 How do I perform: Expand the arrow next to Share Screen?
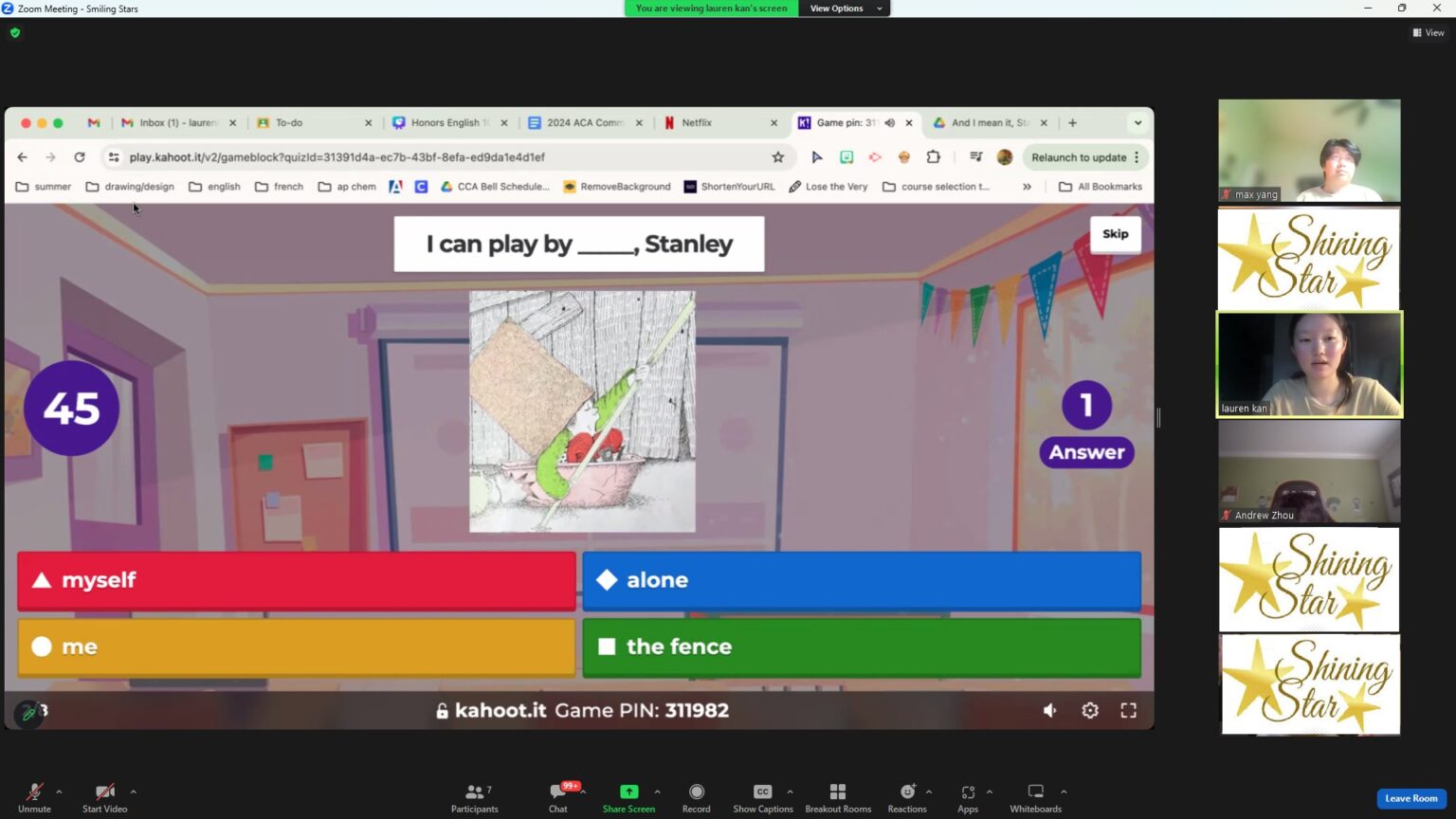pos(657,792)
